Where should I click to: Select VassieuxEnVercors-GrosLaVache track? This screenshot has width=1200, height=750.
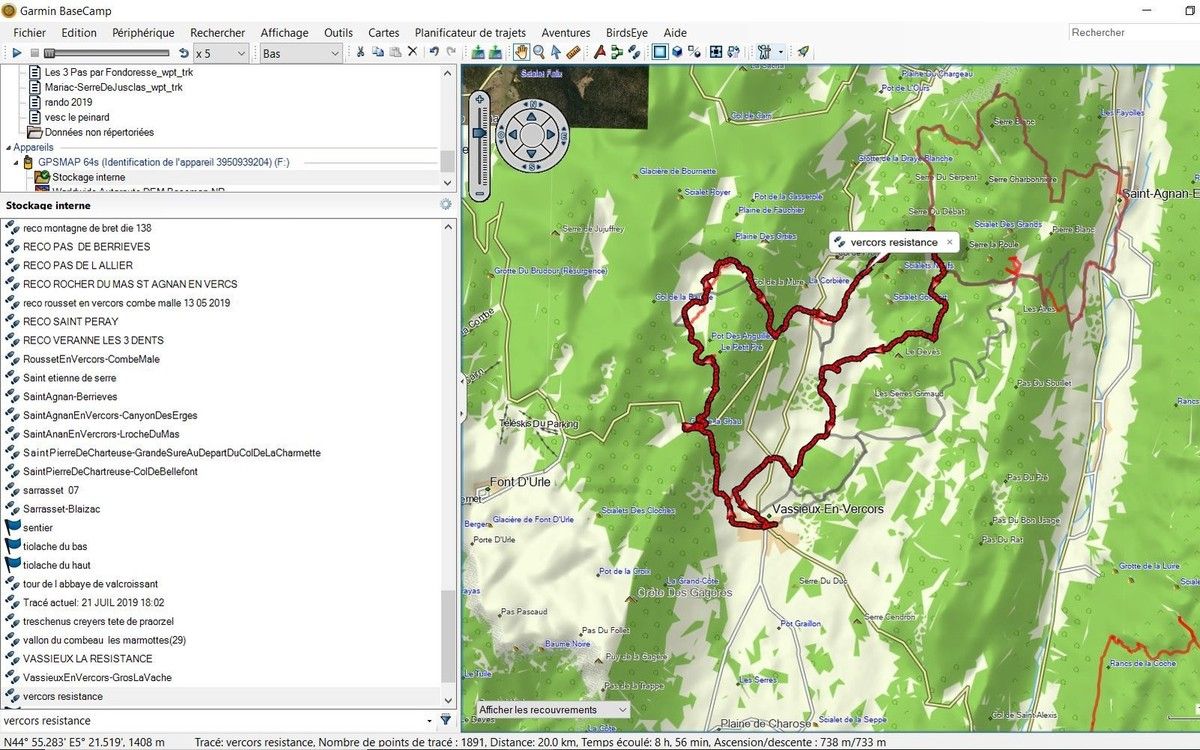point(97,678)
